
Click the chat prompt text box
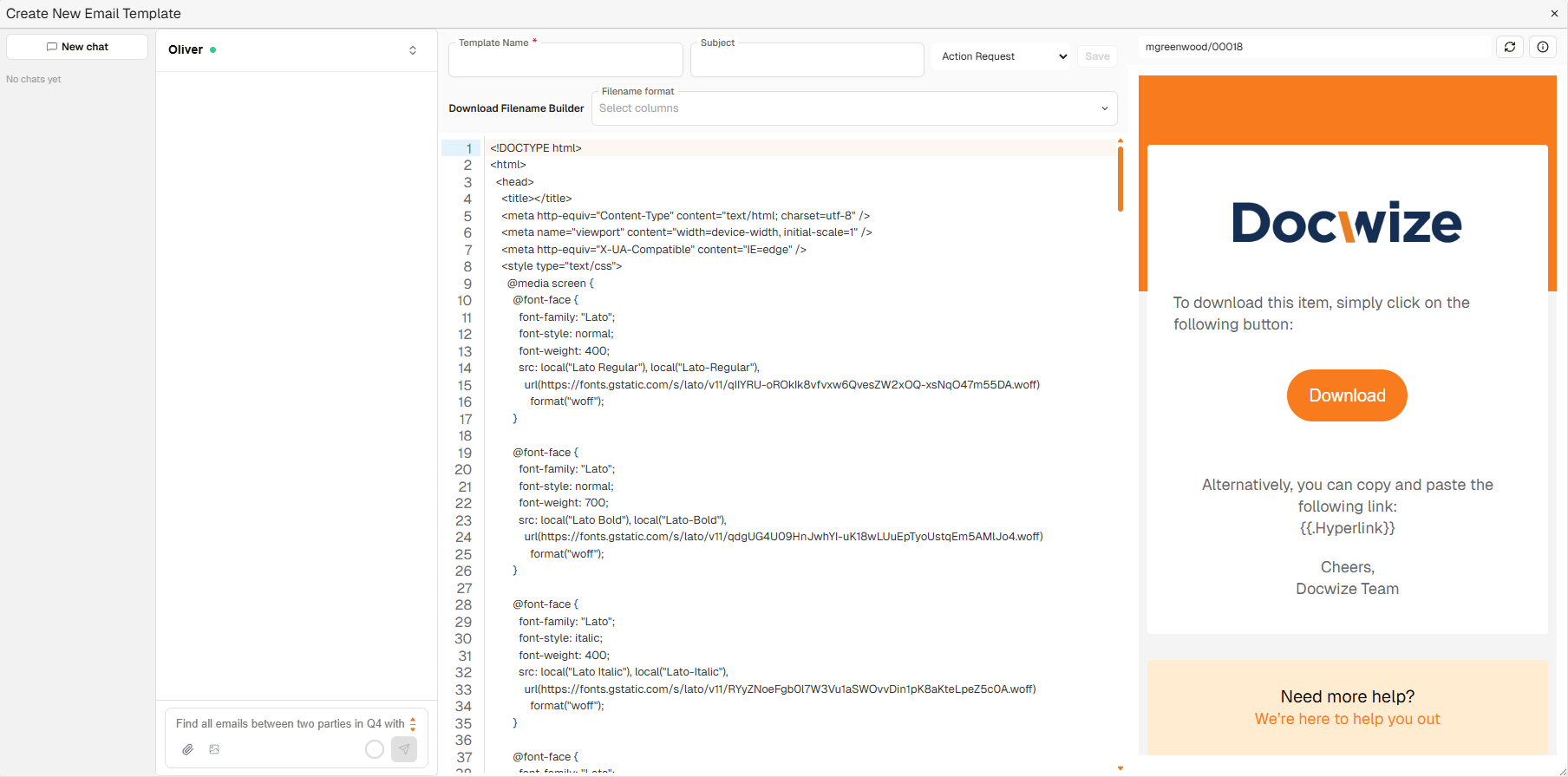click(291, 723)
